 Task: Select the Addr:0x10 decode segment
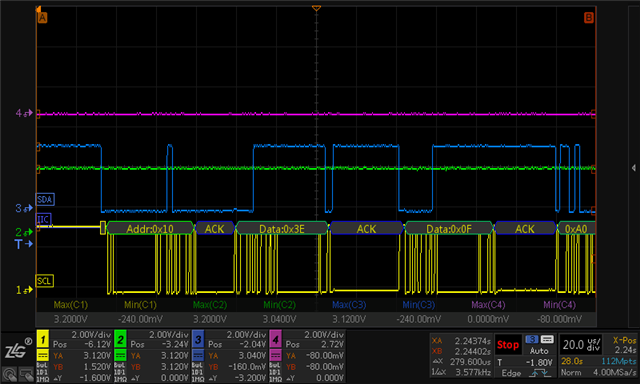[x=150, y=229]
